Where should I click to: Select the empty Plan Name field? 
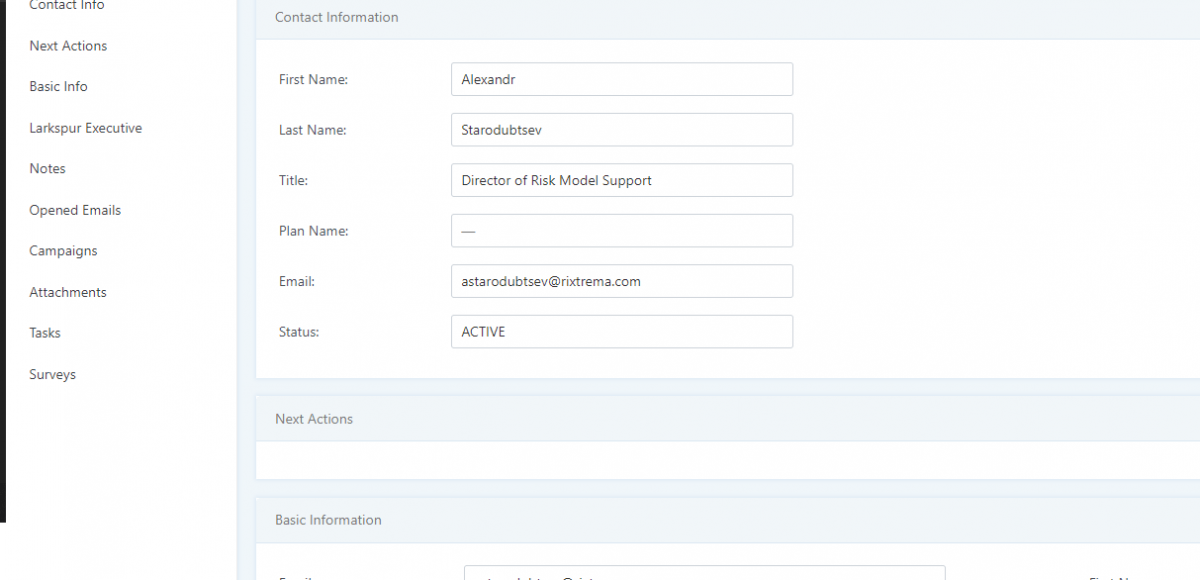pyautogui.click(x=621, y=231)
